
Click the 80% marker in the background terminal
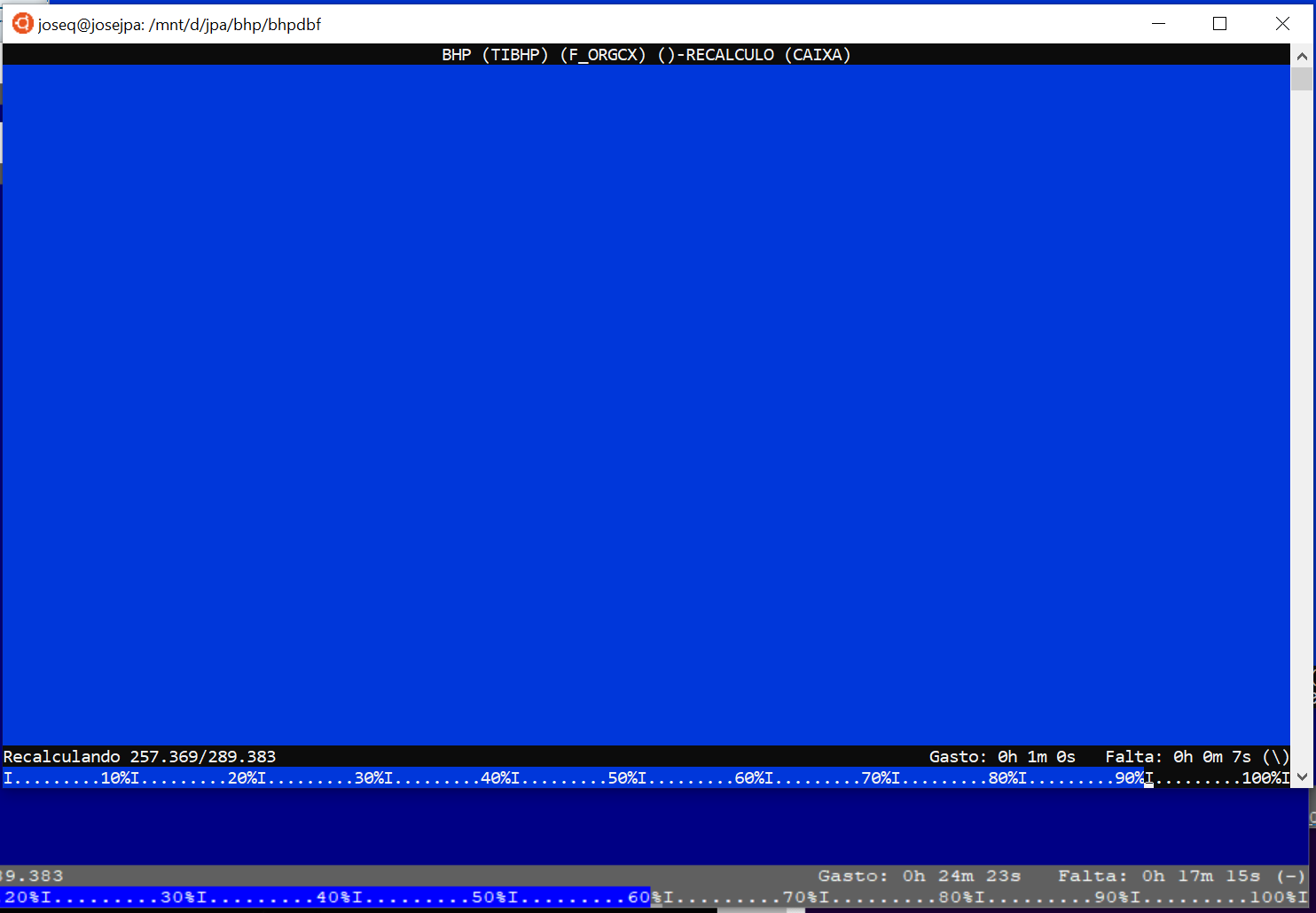(x=956, y=897)
